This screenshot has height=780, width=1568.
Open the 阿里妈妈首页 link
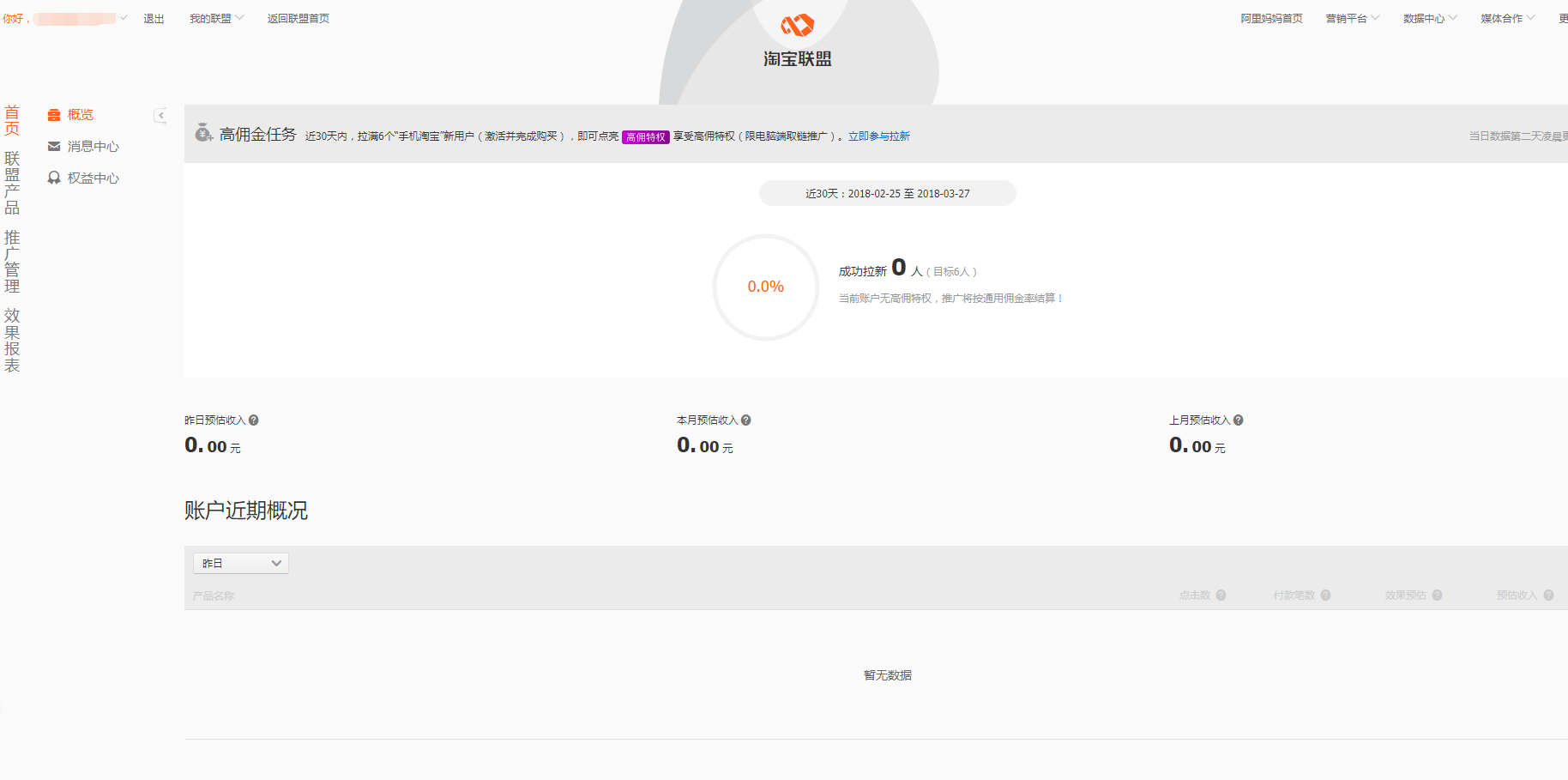(x=1271, y=18)
